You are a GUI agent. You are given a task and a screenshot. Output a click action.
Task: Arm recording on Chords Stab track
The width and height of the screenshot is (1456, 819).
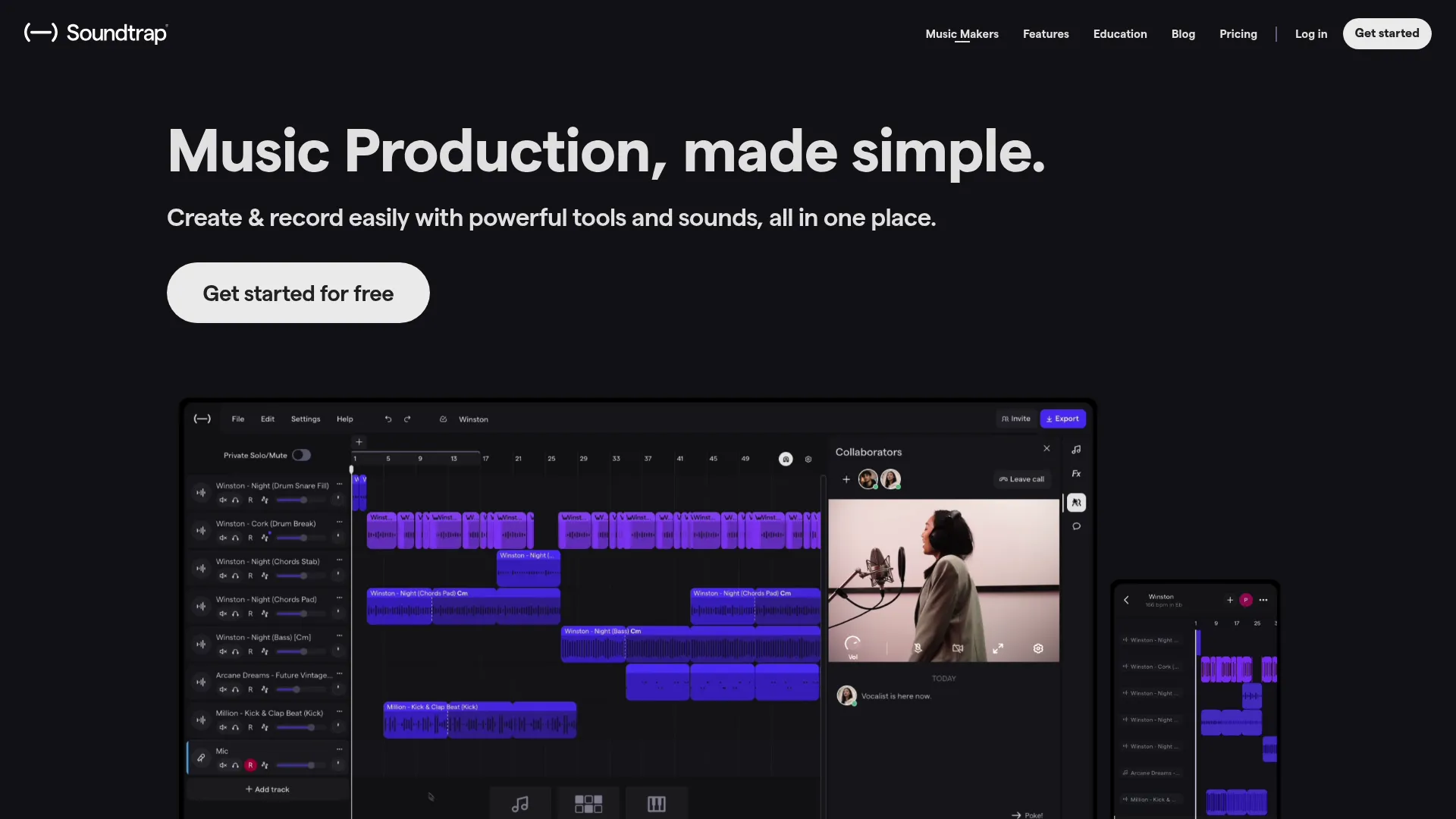click(250, 576)
